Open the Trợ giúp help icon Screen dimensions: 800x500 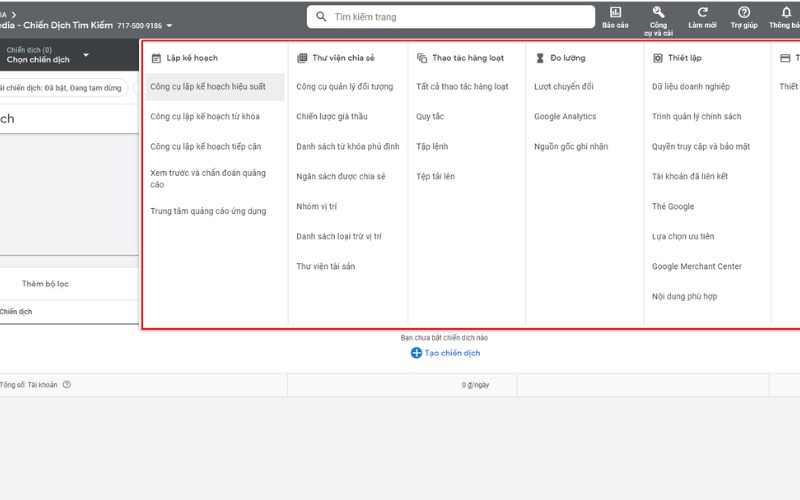pyautogui.click(x=743, y=12)
